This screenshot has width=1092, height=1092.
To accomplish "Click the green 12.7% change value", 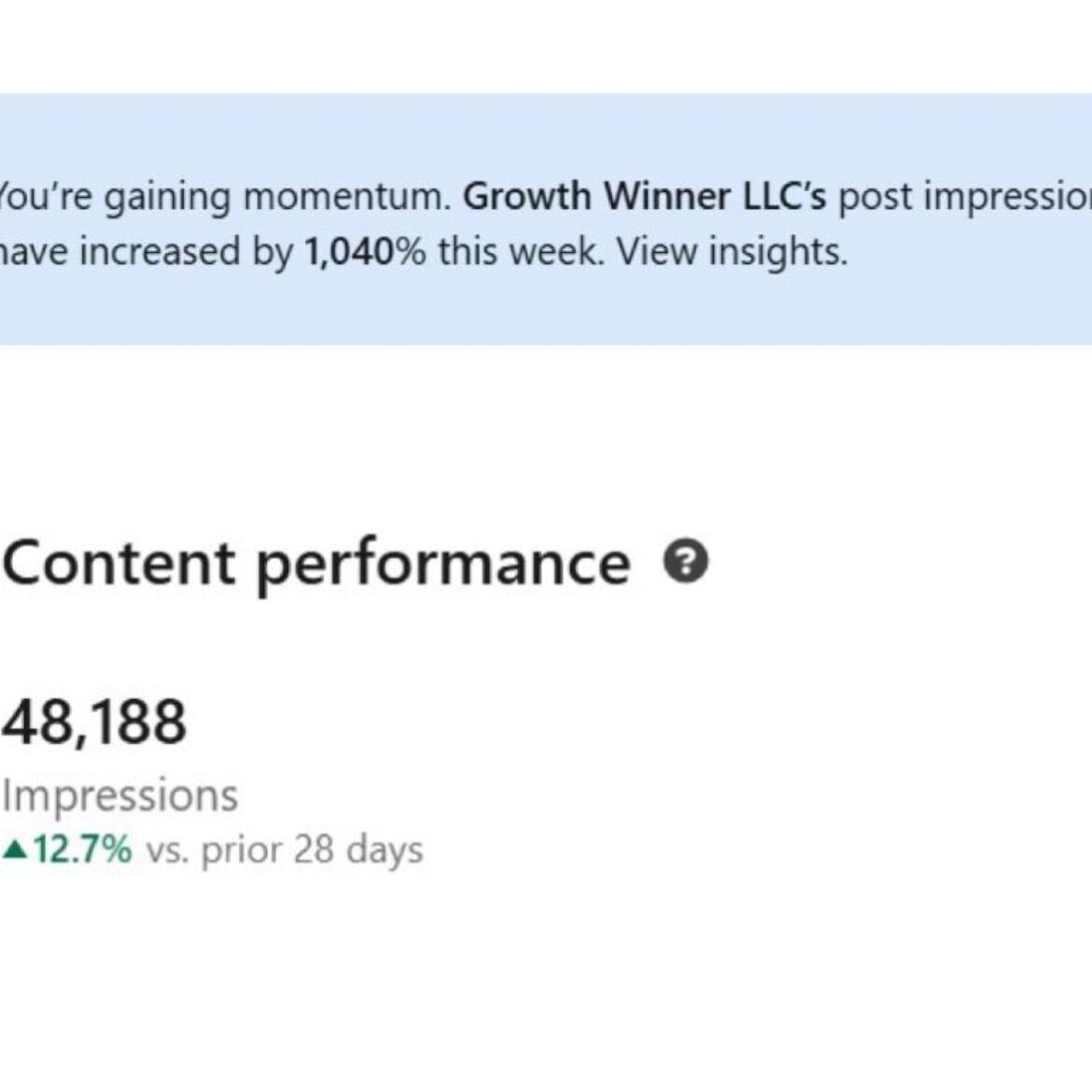I will pos(82,849).
